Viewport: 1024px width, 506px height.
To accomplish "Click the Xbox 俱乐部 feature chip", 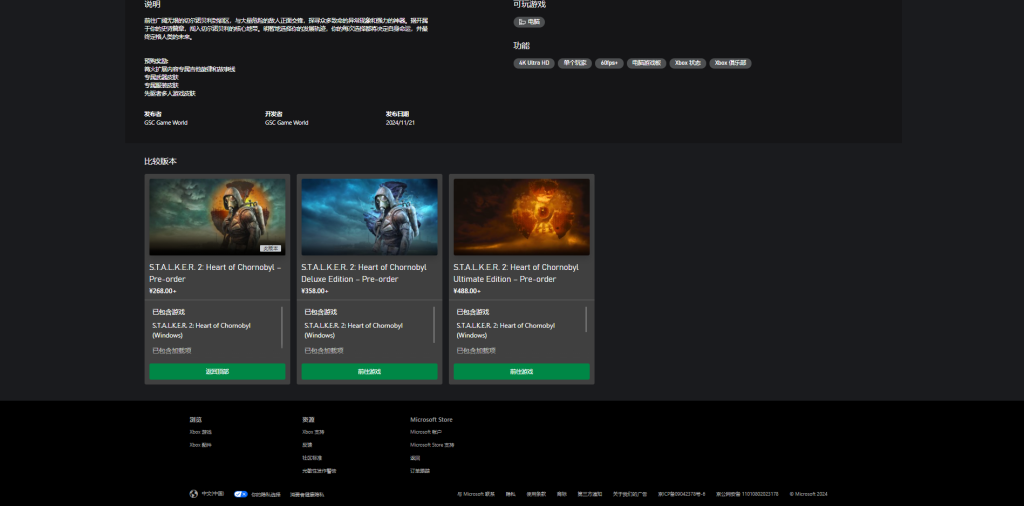I will click(x=730, y=63).
